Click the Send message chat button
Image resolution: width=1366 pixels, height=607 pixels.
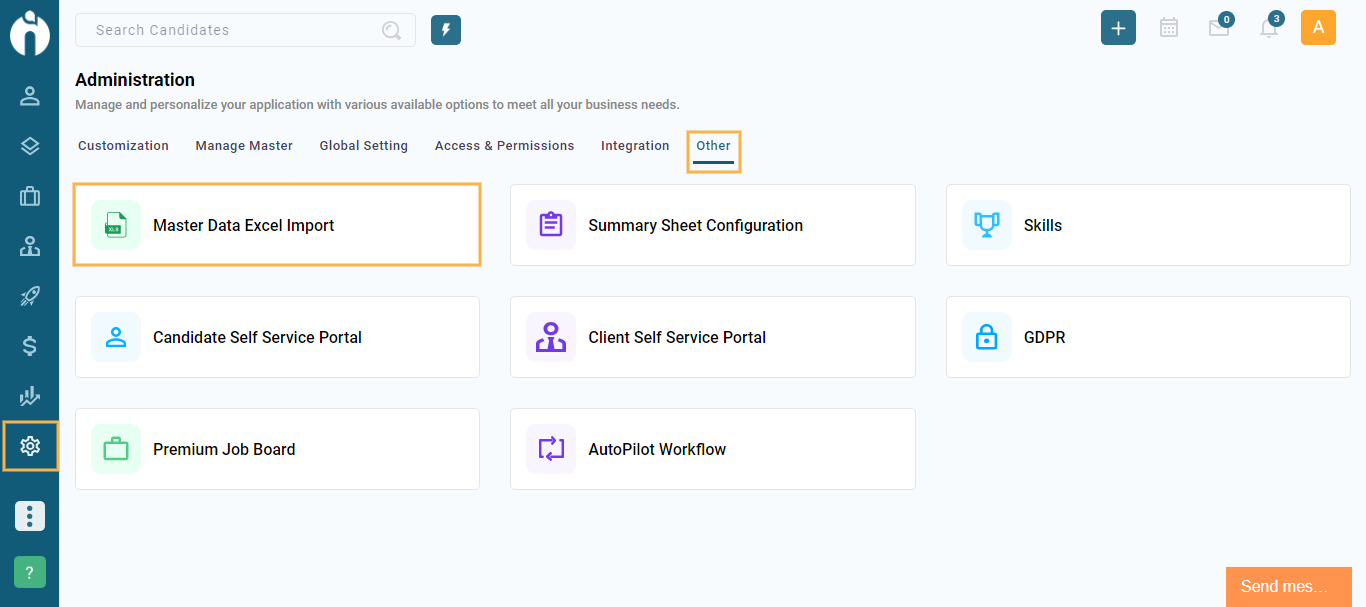click(1289, 587)
